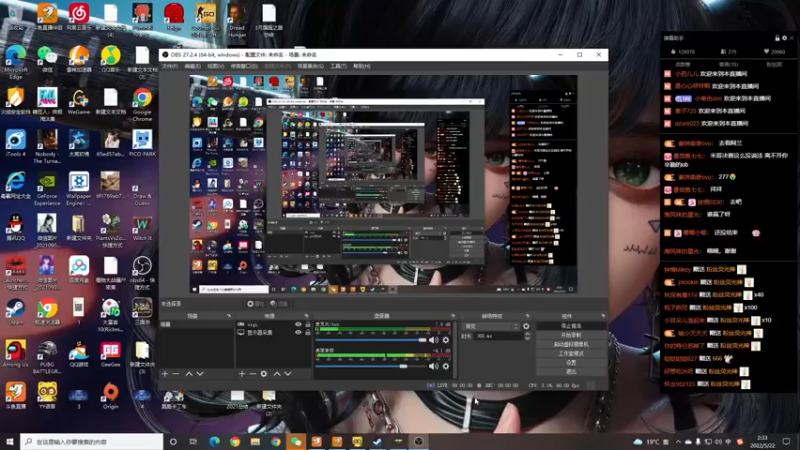Screen dimensions: 800x450
Task: Adjust the microphone volume slider
Action: click(371, 340)
